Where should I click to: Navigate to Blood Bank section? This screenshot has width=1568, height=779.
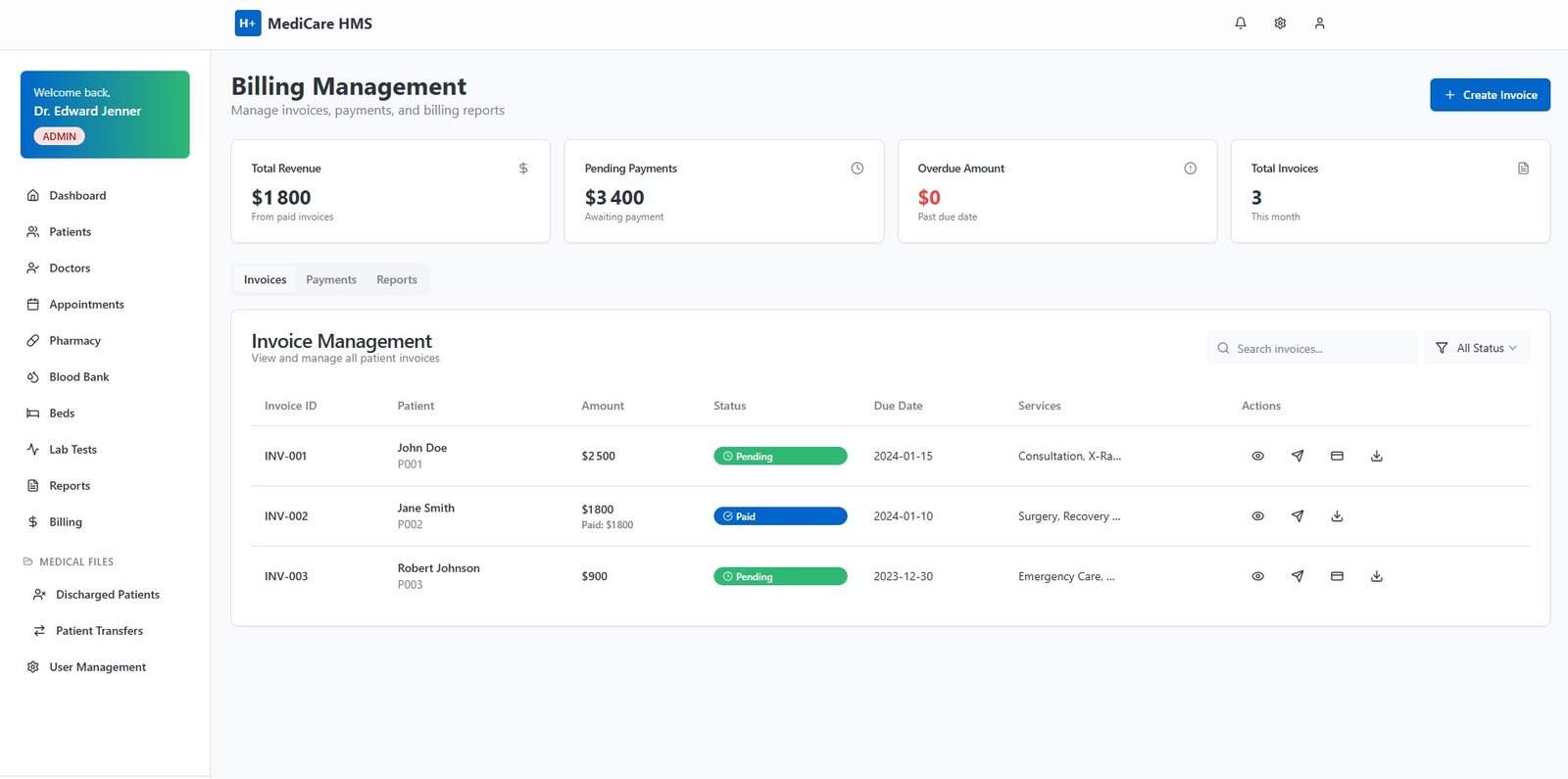coord(106,377)
